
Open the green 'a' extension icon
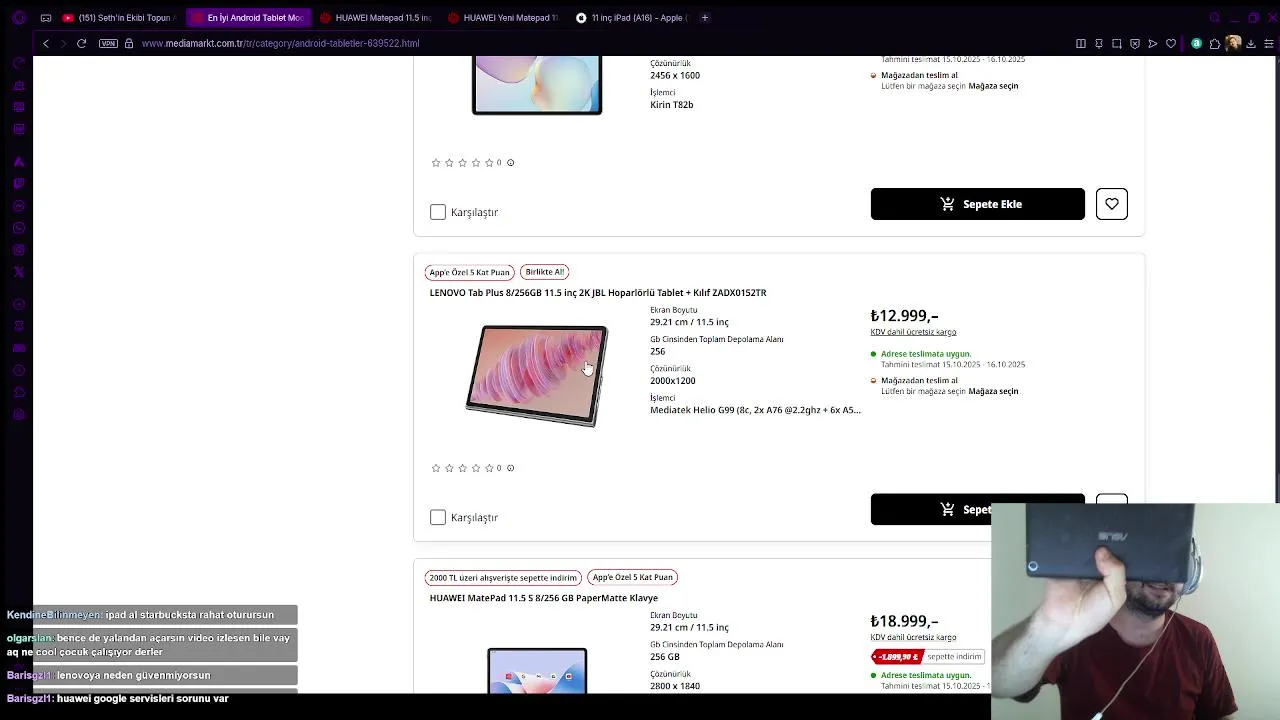pos(1196,43)
